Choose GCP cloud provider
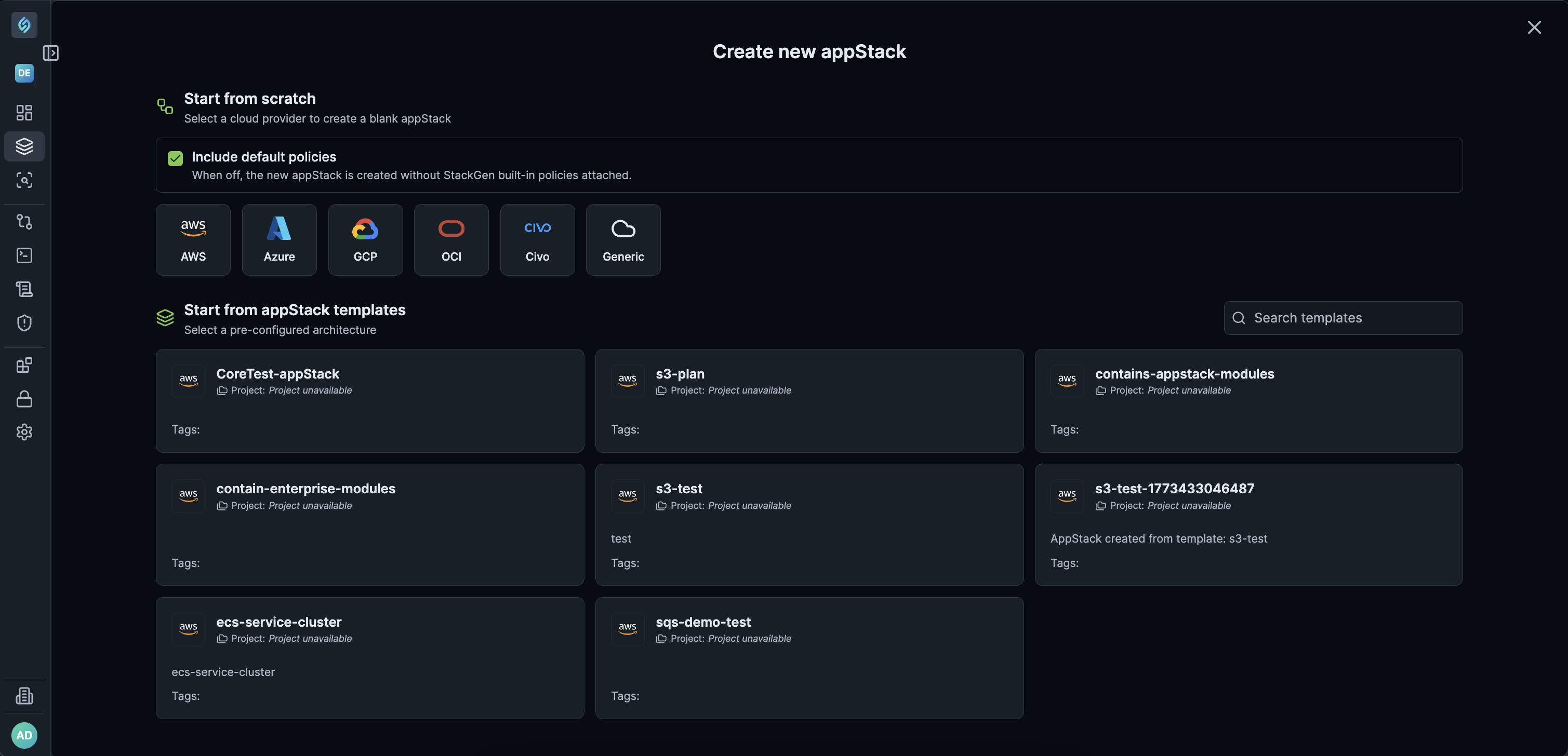Screen dimensions: 1568x756 click(365, 240)
